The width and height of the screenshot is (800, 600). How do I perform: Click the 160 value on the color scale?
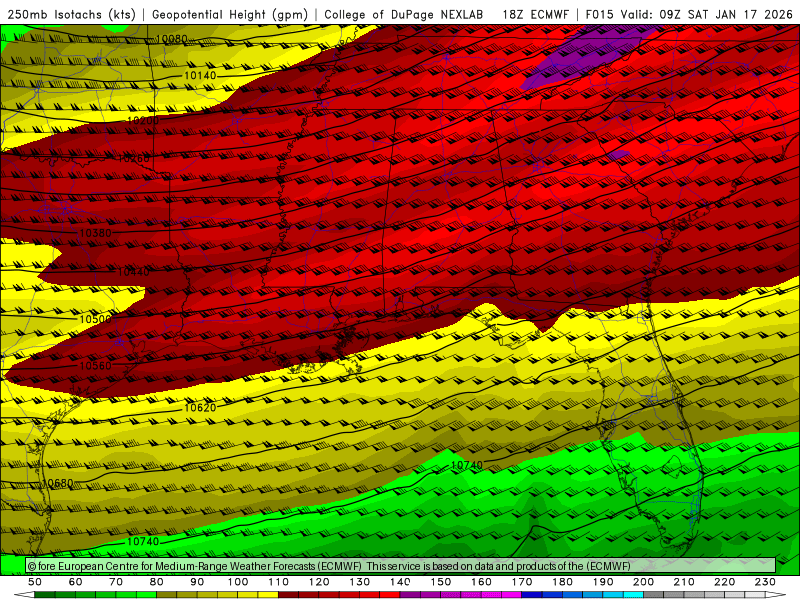[x=481, y=582]
